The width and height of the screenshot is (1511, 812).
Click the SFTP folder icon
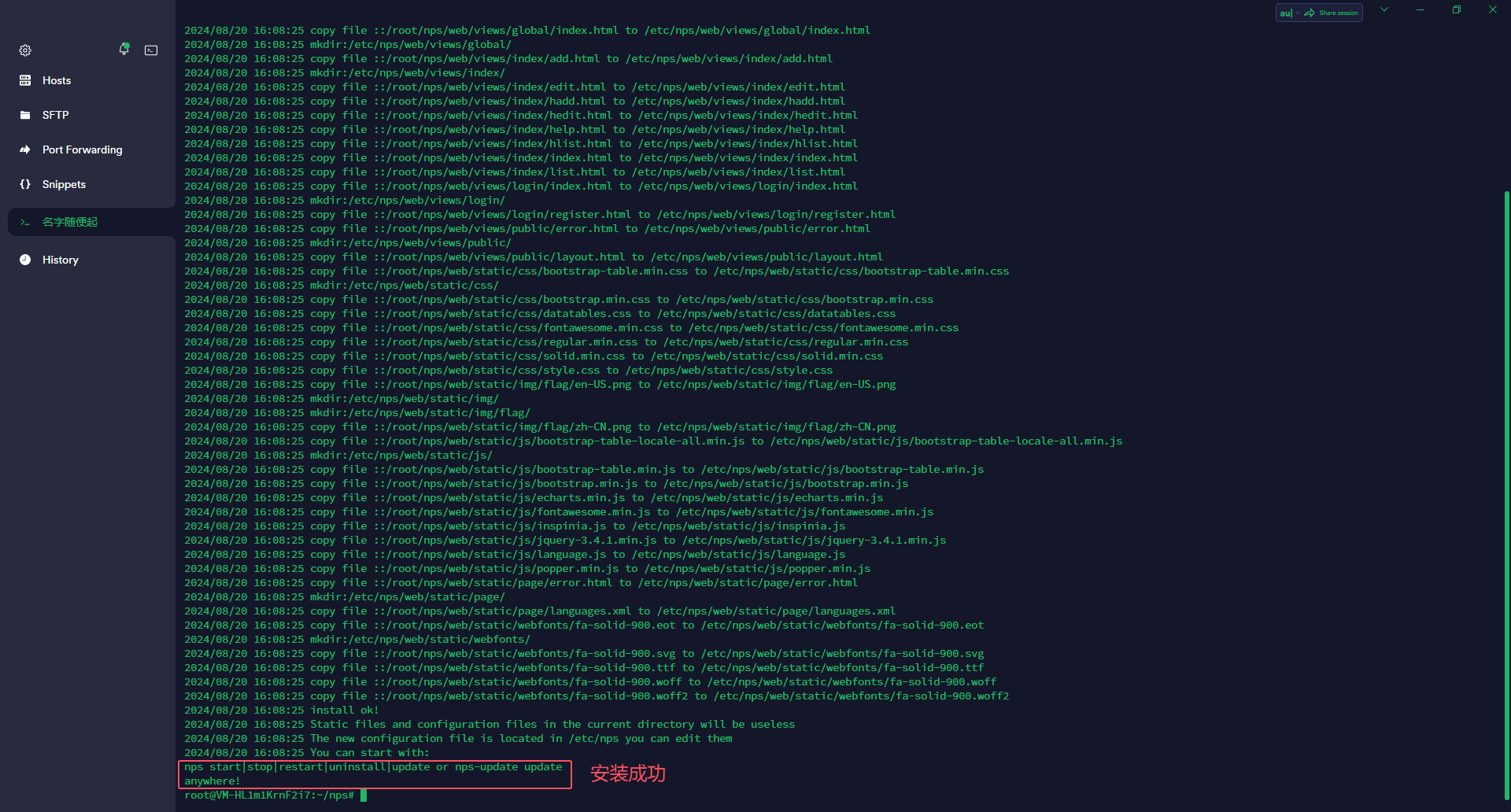click(x=25, y=115)
